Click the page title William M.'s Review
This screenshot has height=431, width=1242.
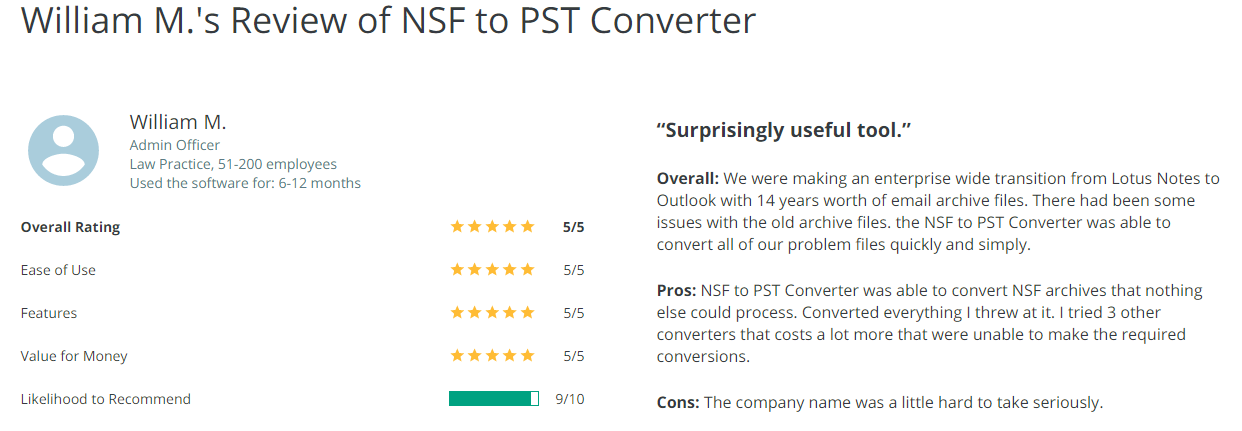tap(388, 20)
